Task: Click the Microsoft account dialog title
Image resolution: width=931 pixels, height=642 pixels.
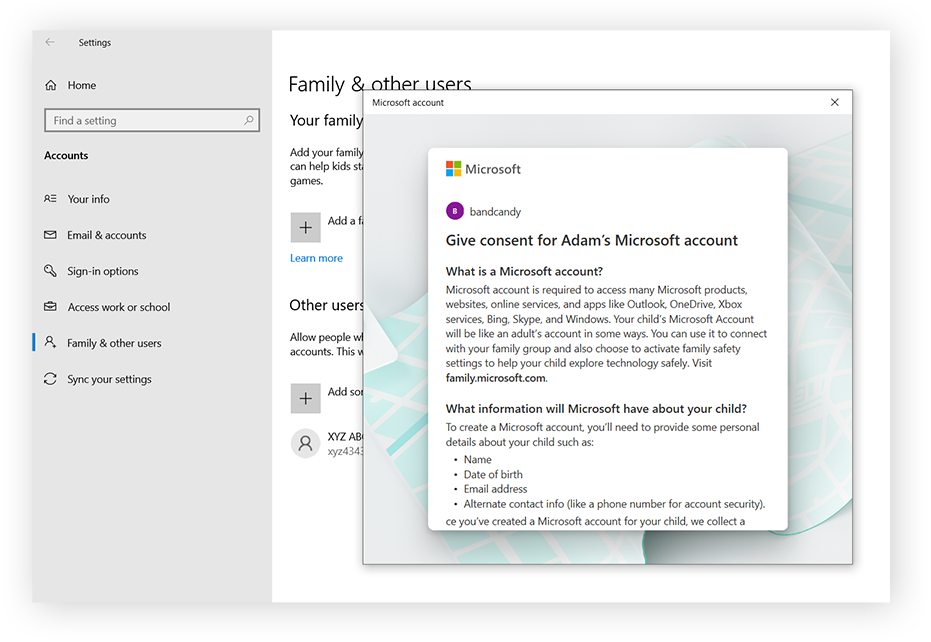Action: coord(408,103)
